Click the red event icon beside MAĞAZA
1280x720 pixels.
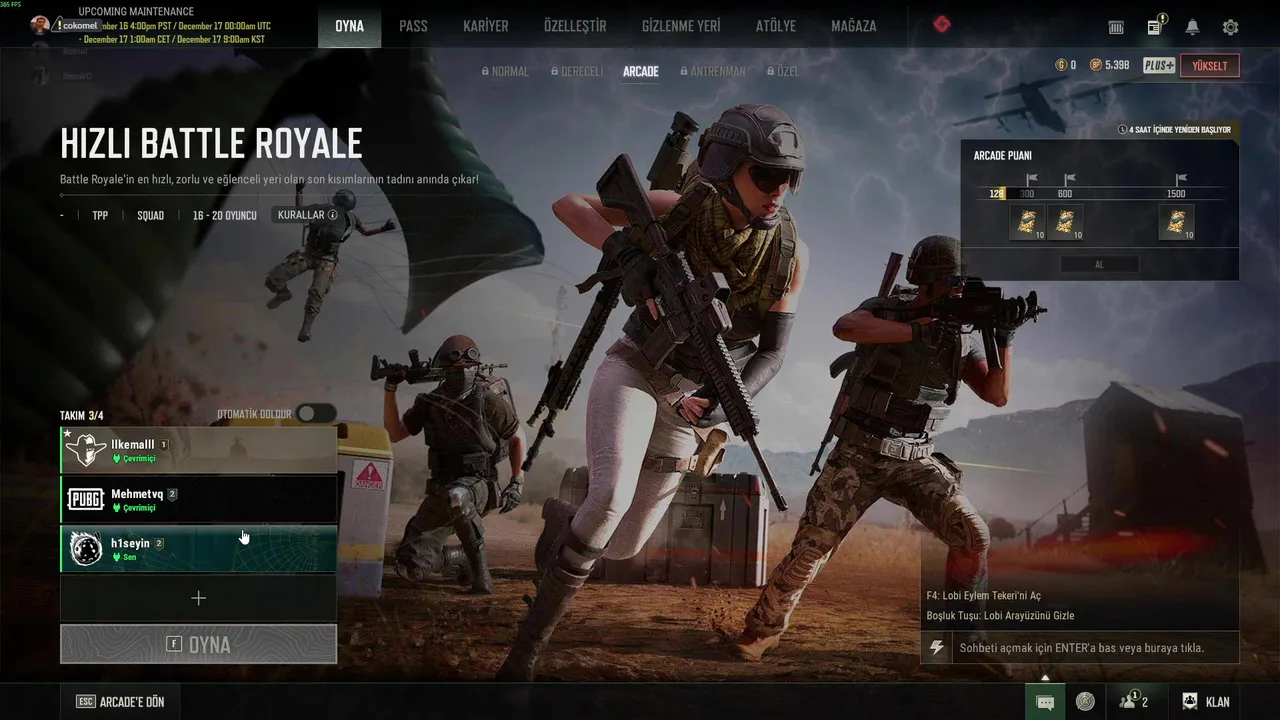point(942,24)
